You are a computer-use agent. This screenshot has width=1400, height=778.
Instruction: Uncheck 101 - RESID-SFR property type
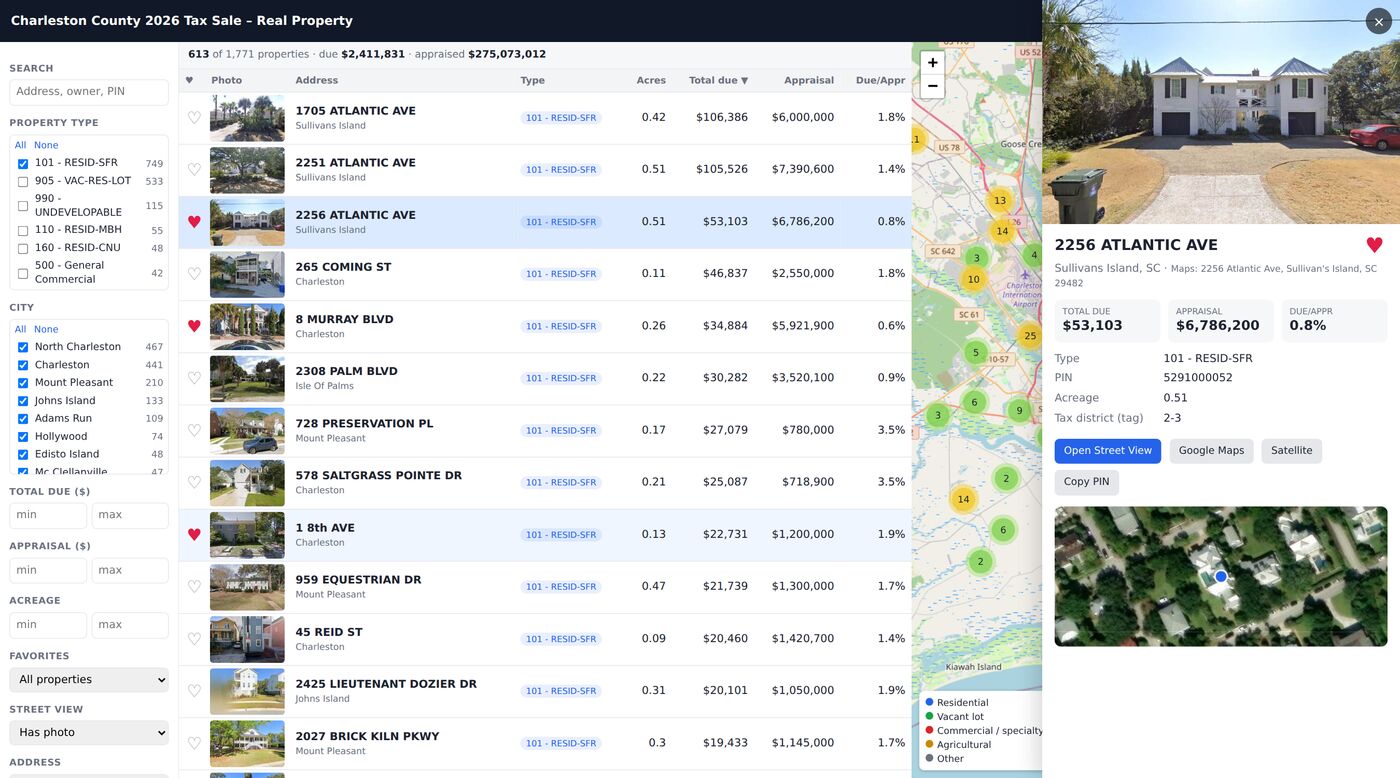pos(23,163)
